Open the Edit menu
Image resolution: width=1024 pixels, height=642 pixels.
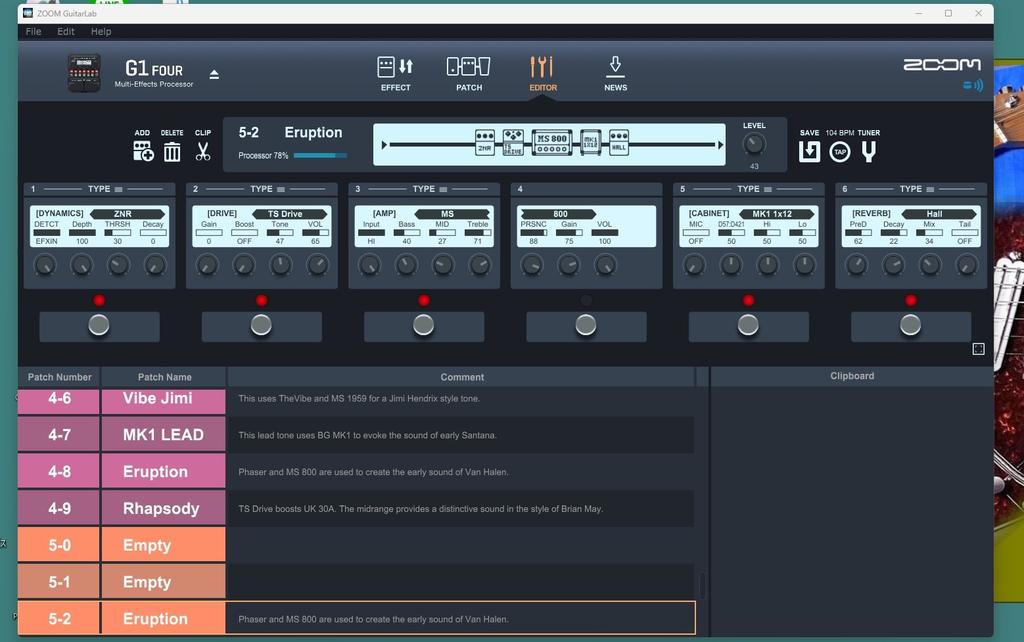click(65, 31)
